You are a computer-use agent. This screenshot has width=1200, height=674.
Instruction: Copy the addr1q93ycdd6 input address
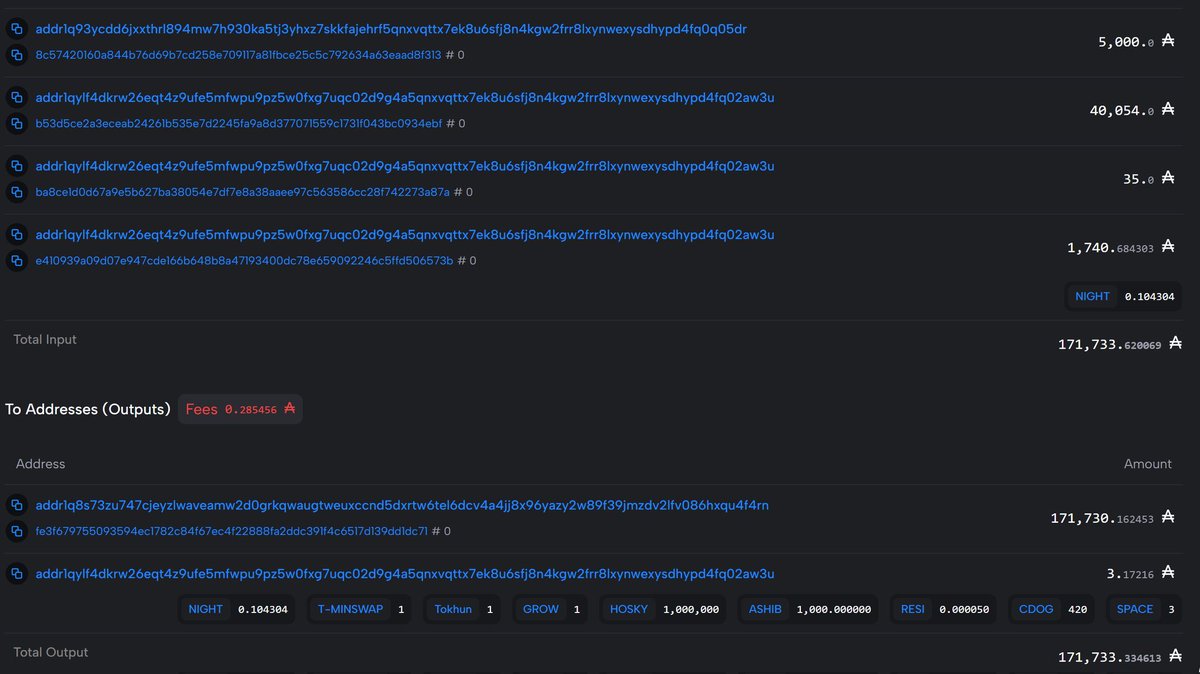tap(16, 29)
